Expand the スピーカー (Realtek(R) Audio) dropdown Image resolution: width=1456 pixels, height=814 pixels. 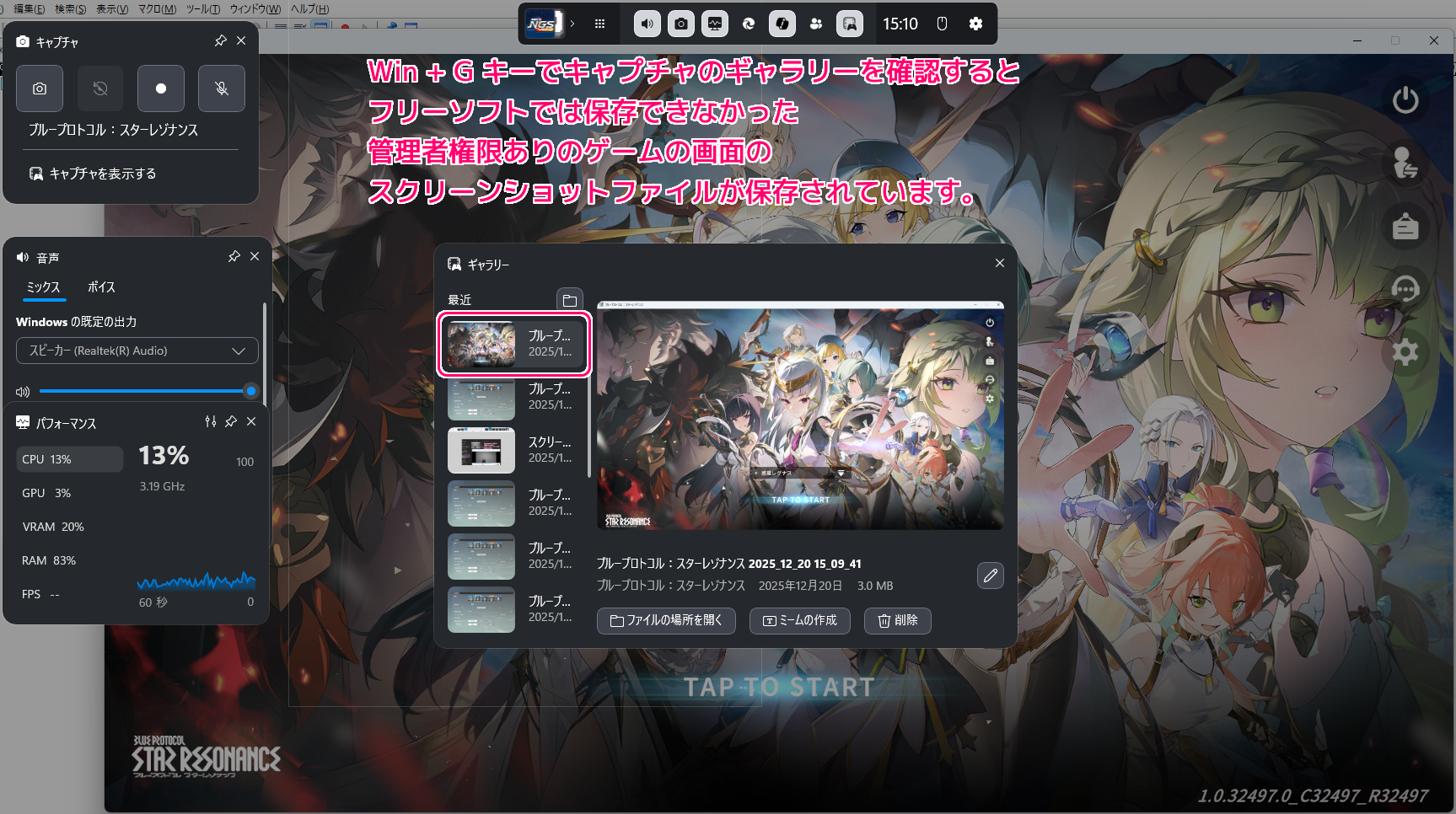click(x=137, y=351)
